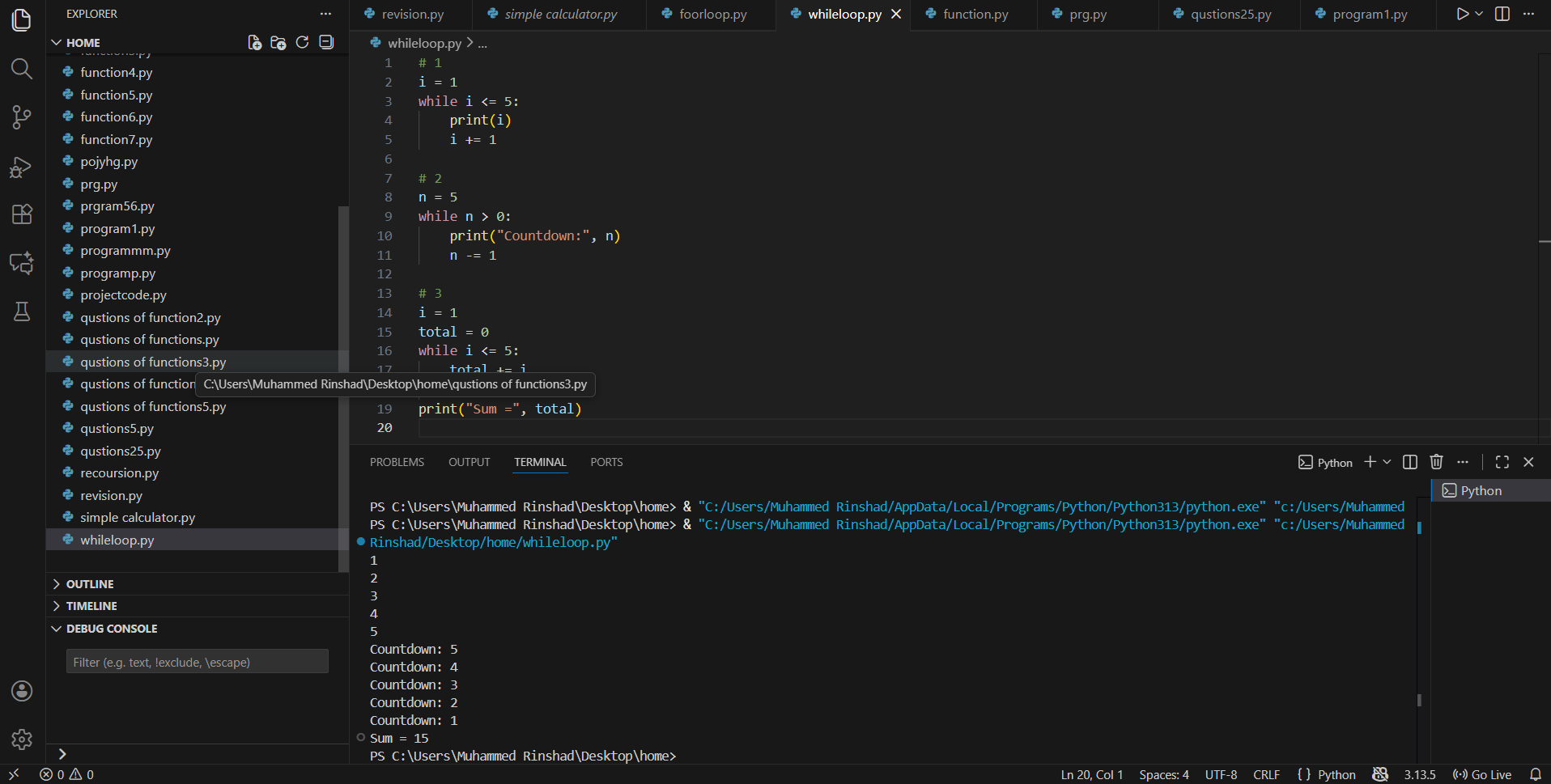Create a new file in the Explorer
Image resolution: width=1551 pixels, height=784 pixels.
[x=254, y=42]
